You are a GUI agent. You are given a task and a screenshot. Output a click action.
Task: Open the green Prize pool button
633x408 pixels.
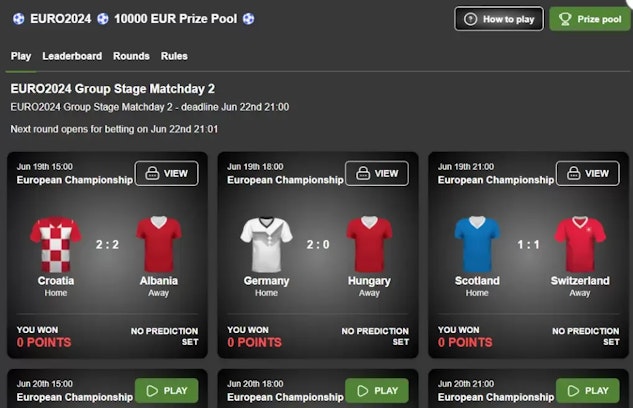[x=589, y=19]
